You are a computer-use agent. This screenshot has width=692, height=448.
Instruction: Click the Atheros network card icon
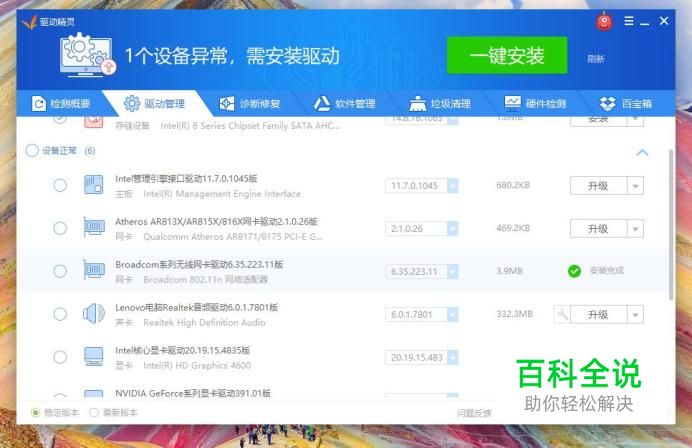coord(94,228)
